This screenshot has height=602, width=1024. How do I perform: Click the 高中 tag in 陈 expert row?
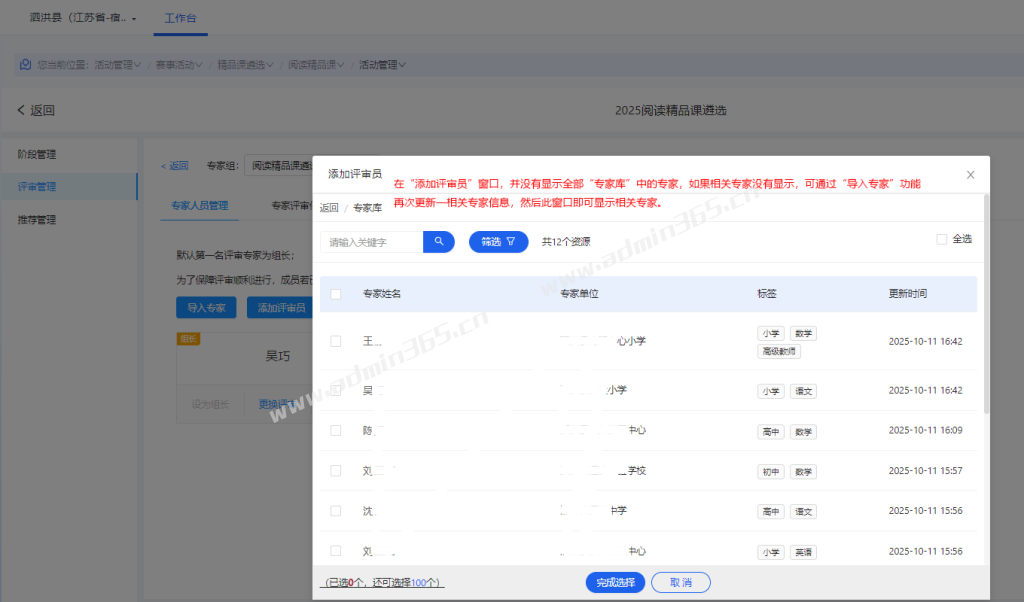point(770,432)
